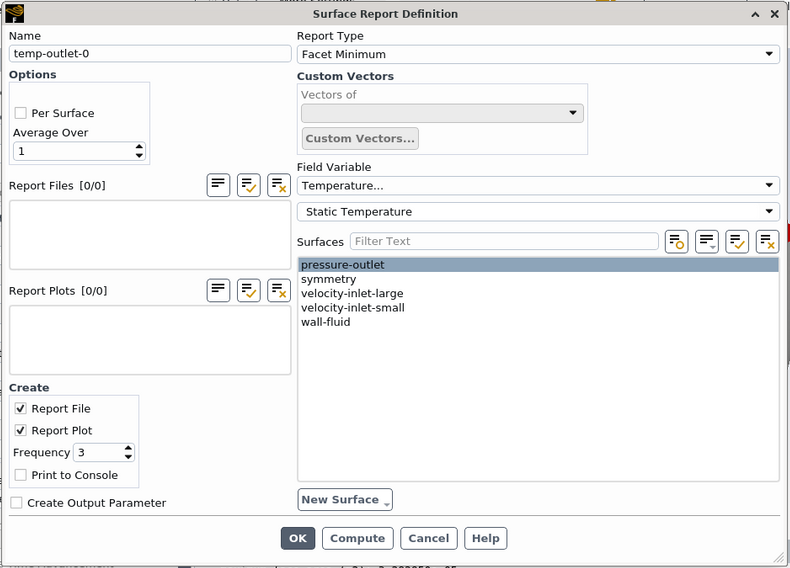790x568 pixels.
Task: Select wall-fluid surface in the list
Action: pos(326,322)
